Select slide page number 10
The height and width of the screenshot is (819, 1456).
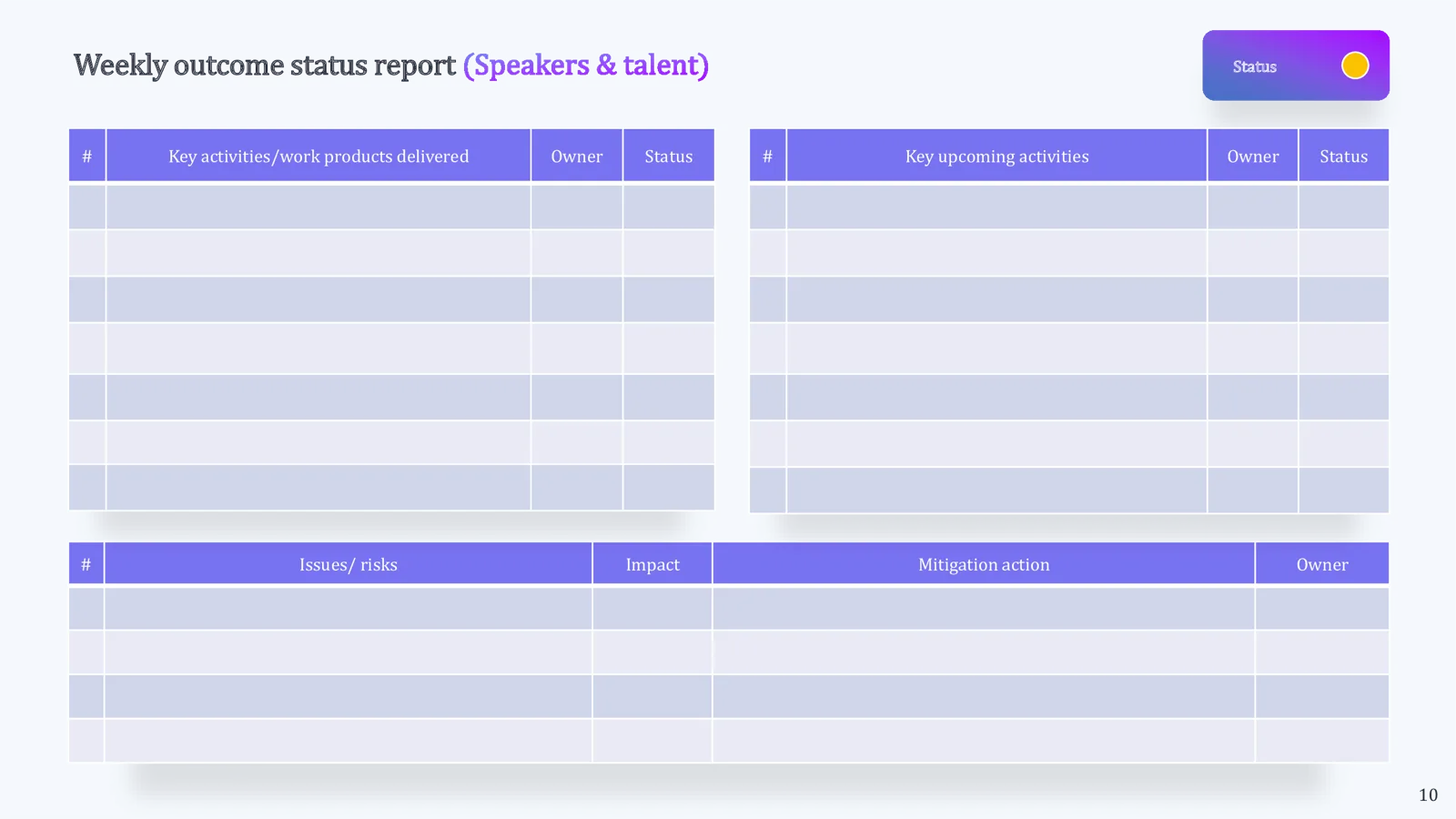point(1428,794)
